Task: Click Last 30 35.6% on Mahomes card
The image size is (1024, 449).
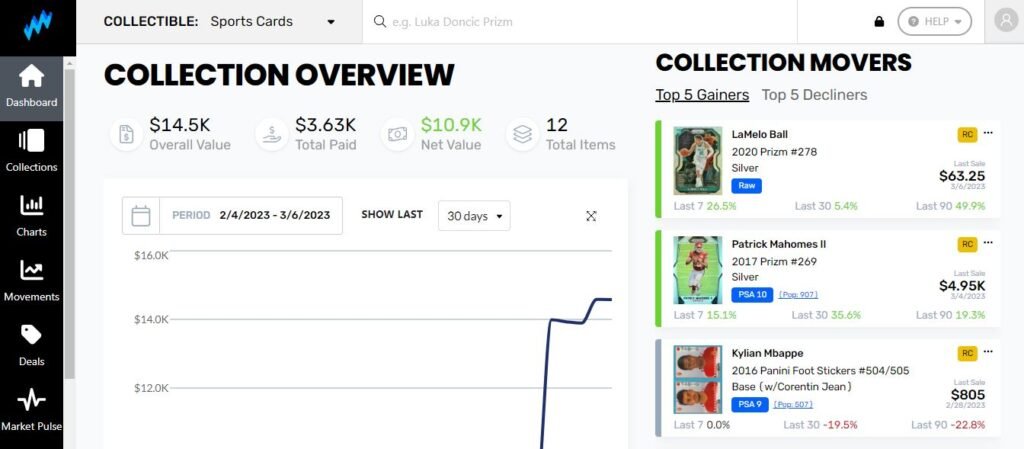Action: [x=826, y=315]
